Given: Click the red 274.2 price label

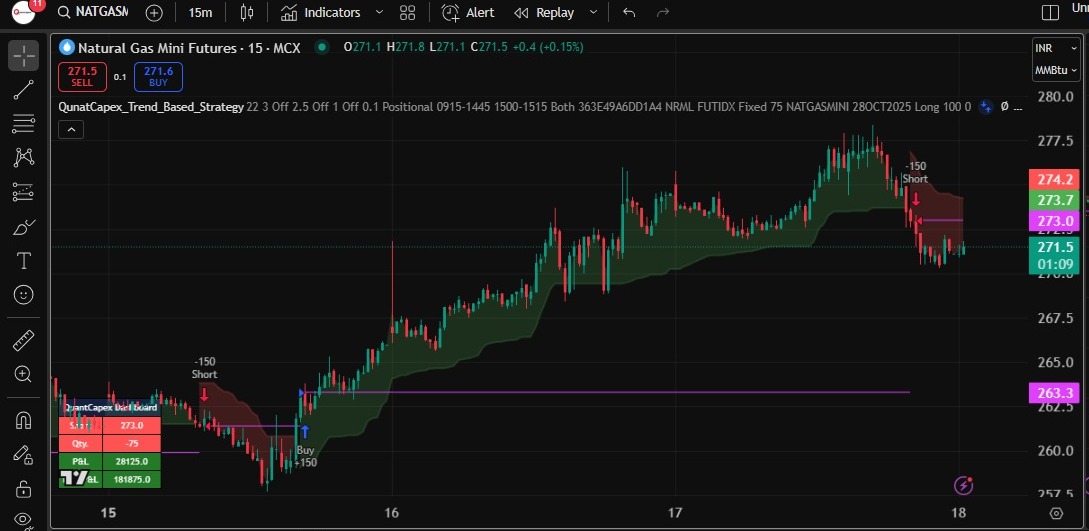Looking at the screenshot, I should coord(1055,180).
